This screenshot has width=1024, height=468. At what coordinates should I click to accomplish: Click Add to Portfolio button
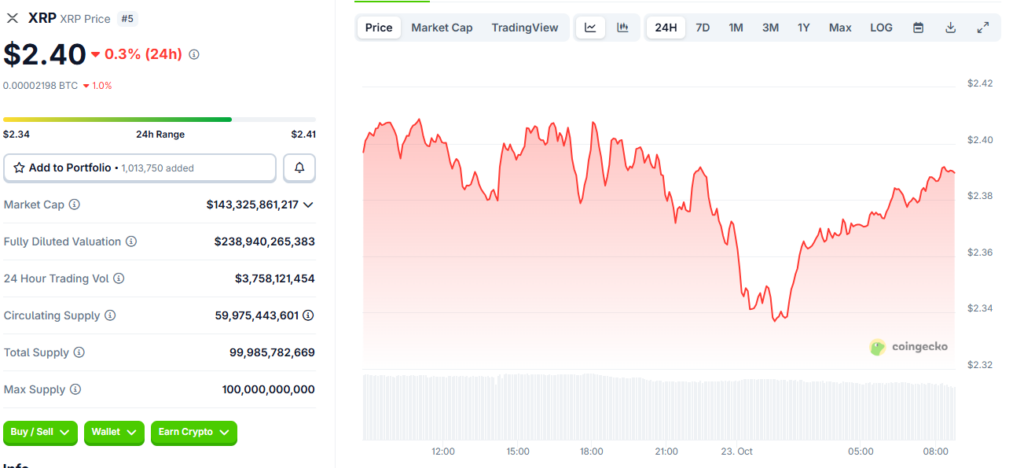tap(139, 168)
